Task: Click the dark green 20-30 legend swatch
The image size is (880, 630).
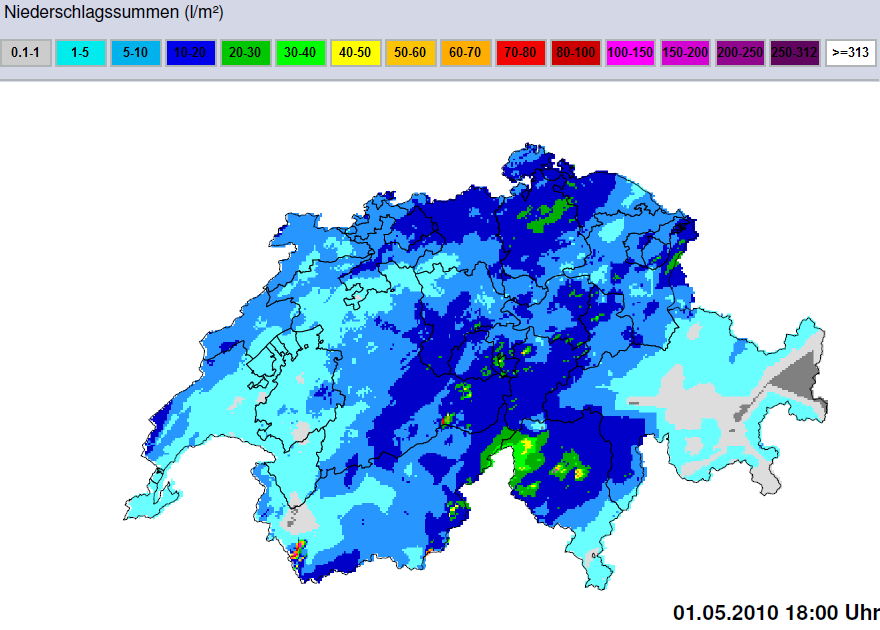Action: [246, 53]
